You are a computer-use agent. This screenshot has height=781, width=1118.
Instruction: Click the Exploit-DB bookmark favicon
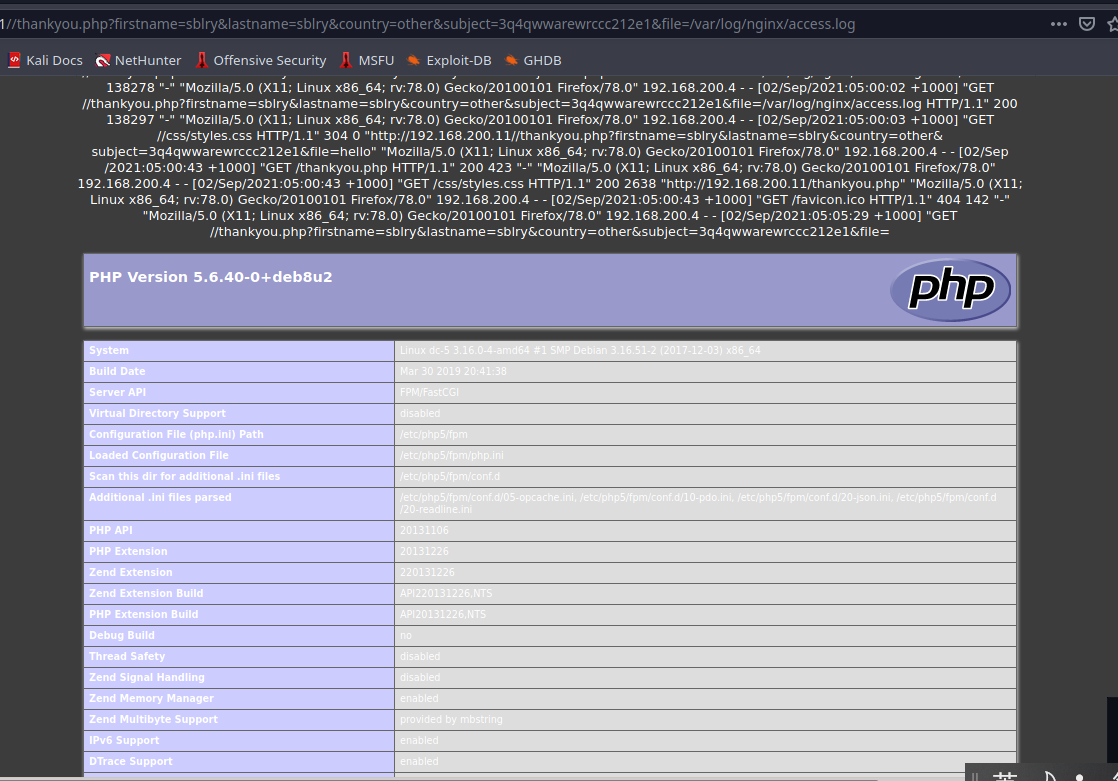414,61
